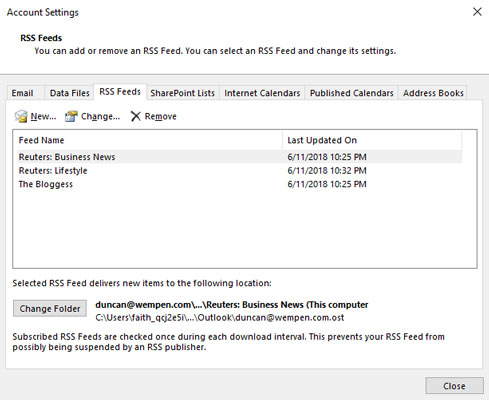Click the Close button at bottom
The height and width of the screenshot is (400, 489).
point(454,386)
